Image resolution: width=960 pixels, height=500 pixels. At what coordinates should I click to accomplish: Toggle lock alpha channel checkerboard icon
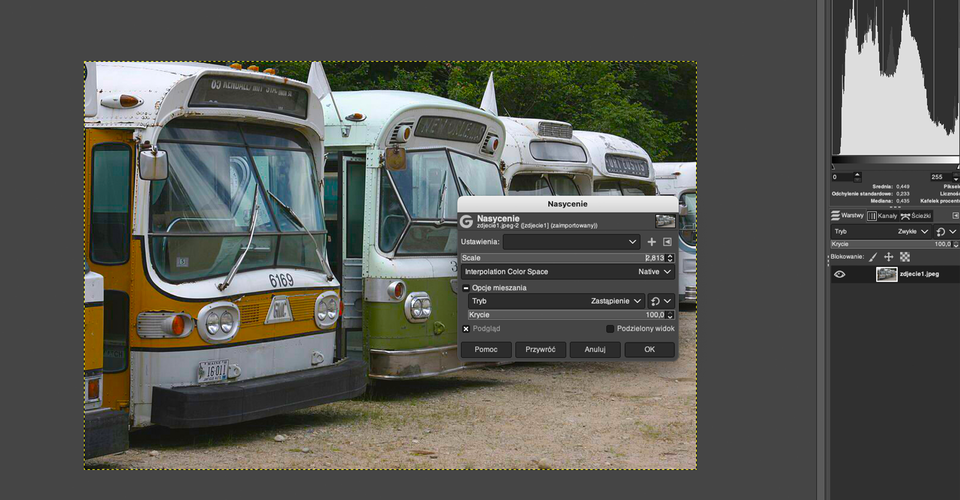[x=904, y=257]
